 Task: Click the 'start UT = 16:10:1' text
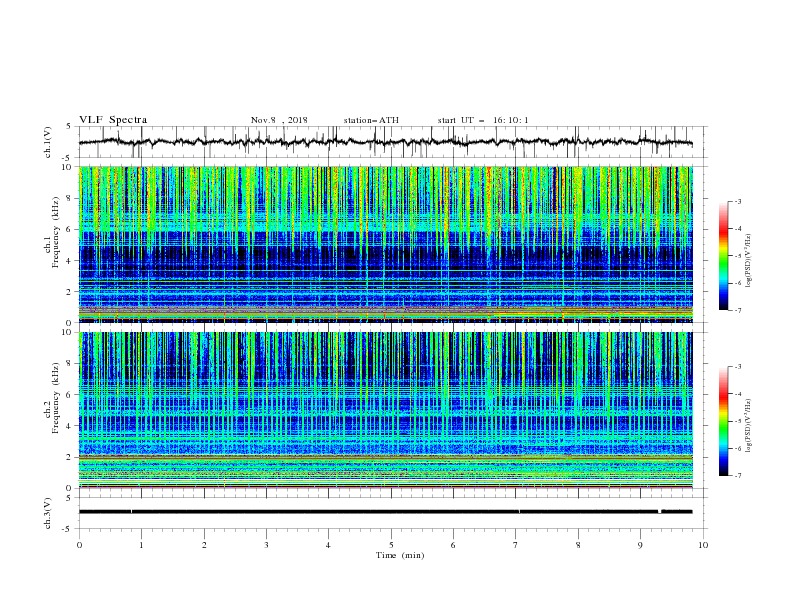[483, 120]
